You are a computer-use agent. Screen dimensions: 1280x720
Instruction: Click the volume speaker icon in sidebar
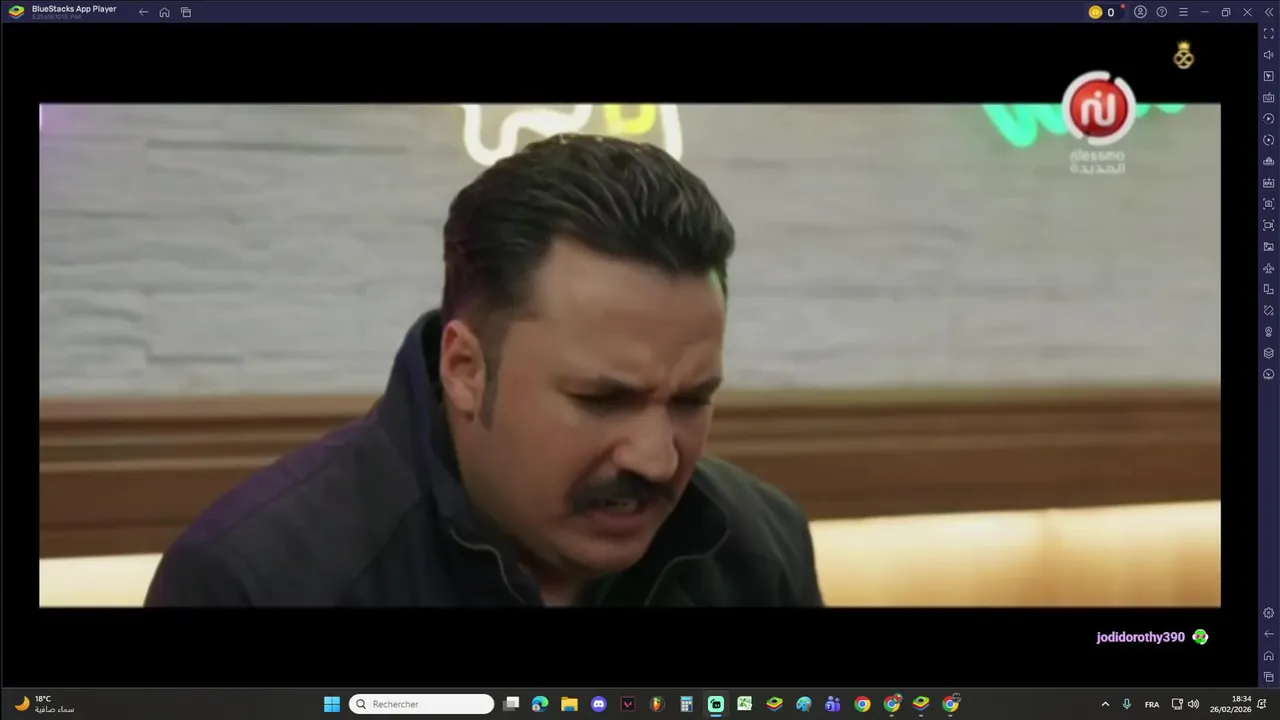pos(1268,55)
